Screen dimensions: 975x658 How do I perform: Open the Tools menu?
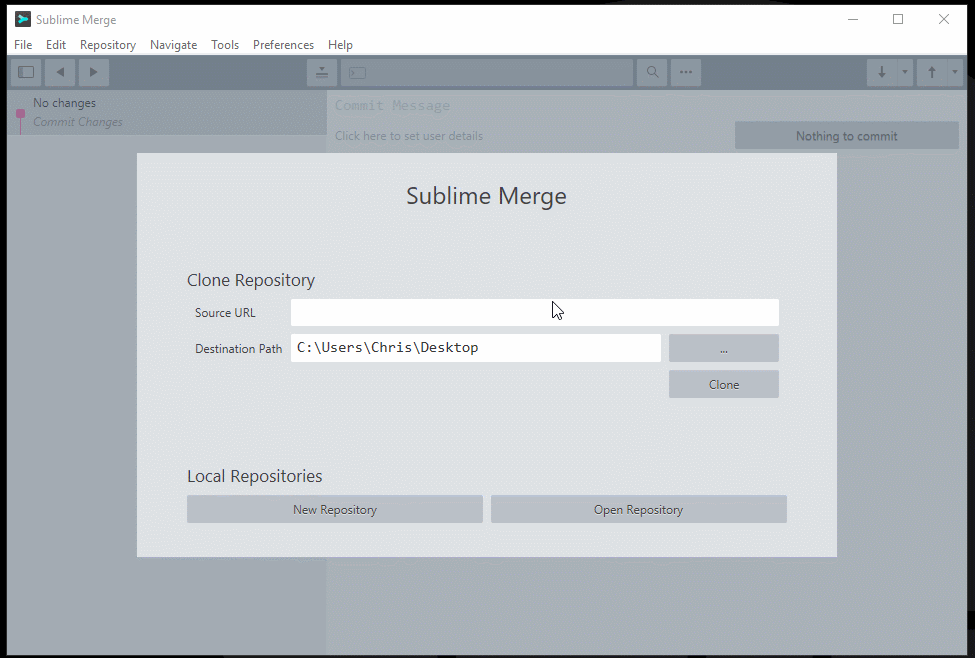(x=225, y=45)
